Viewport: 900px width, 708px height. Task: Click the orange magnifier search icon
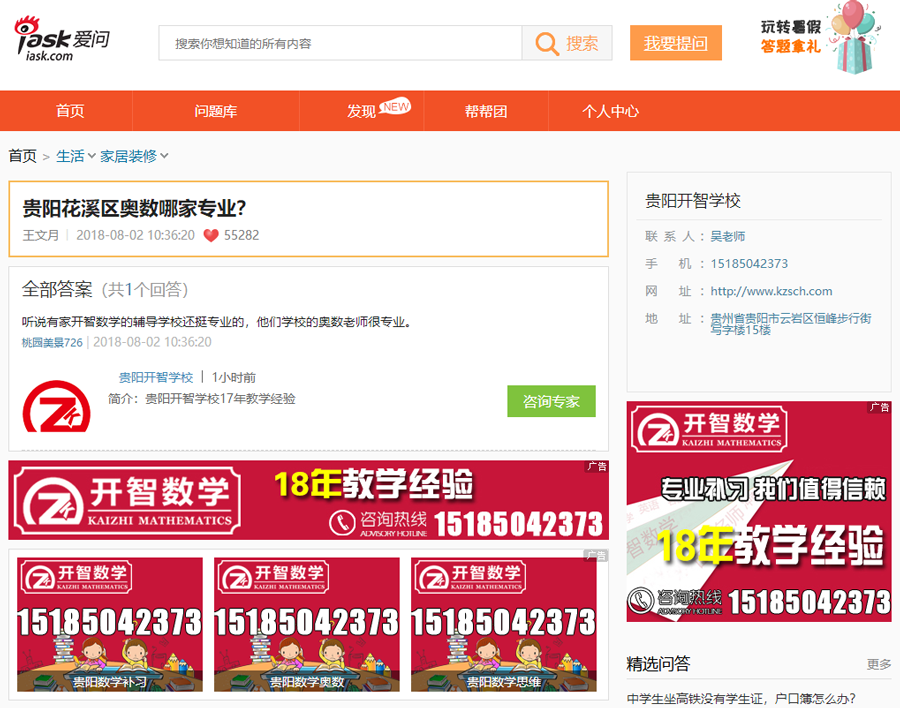[546, 44]
